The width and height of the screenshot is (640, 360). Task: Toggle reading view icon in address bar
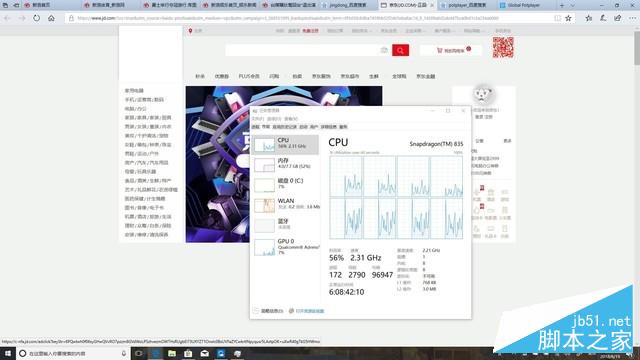tap(558, 18)
